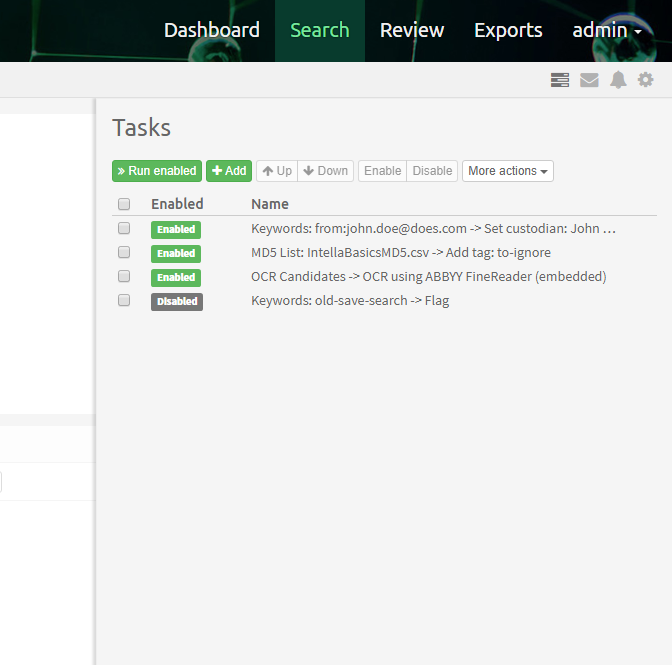Go to the Dashboard tab
This screenshot has width=672, height=665.
point(211,31)
